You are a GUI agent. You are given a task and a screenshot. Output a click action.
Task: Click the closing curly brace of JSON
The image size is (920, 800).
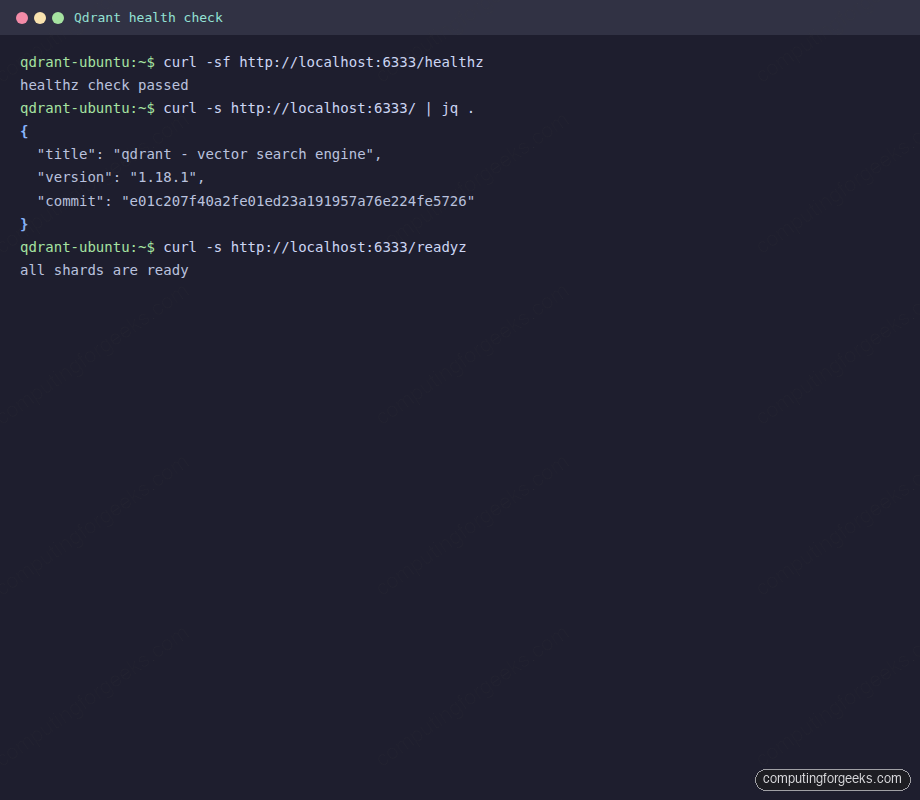[24, 224]
